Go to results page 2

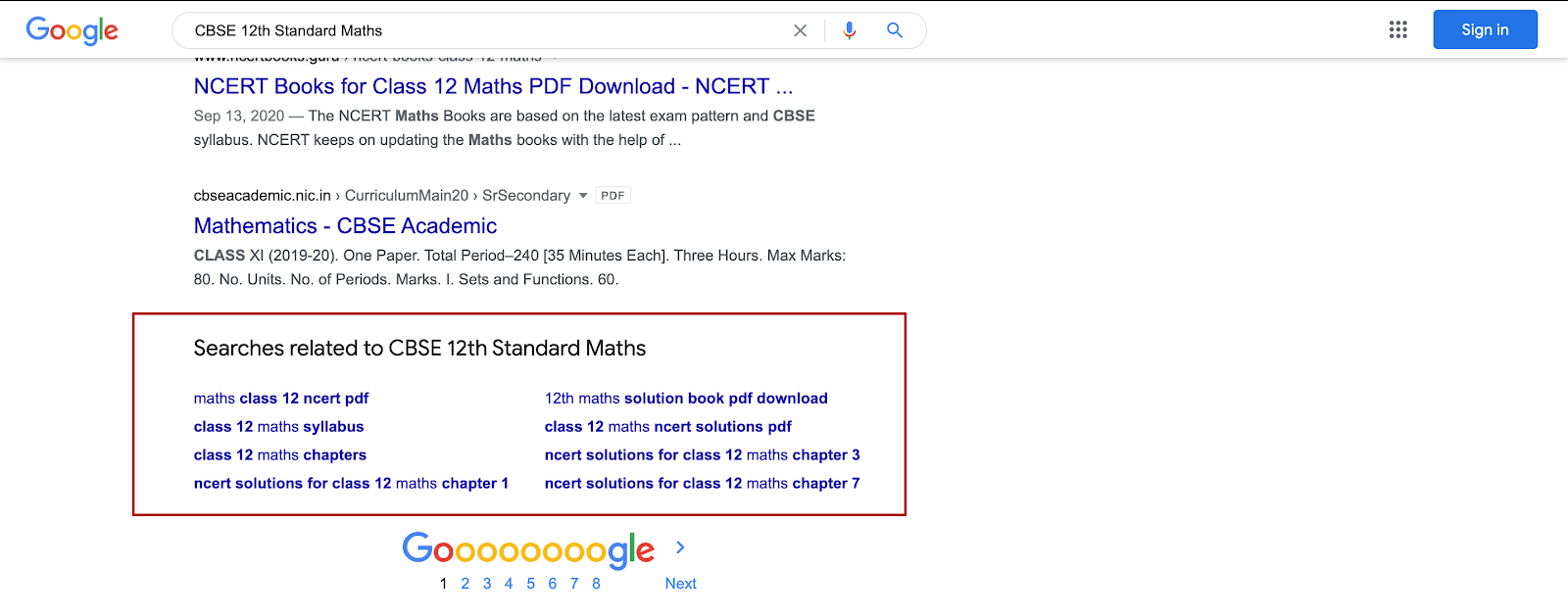[465, 584]
